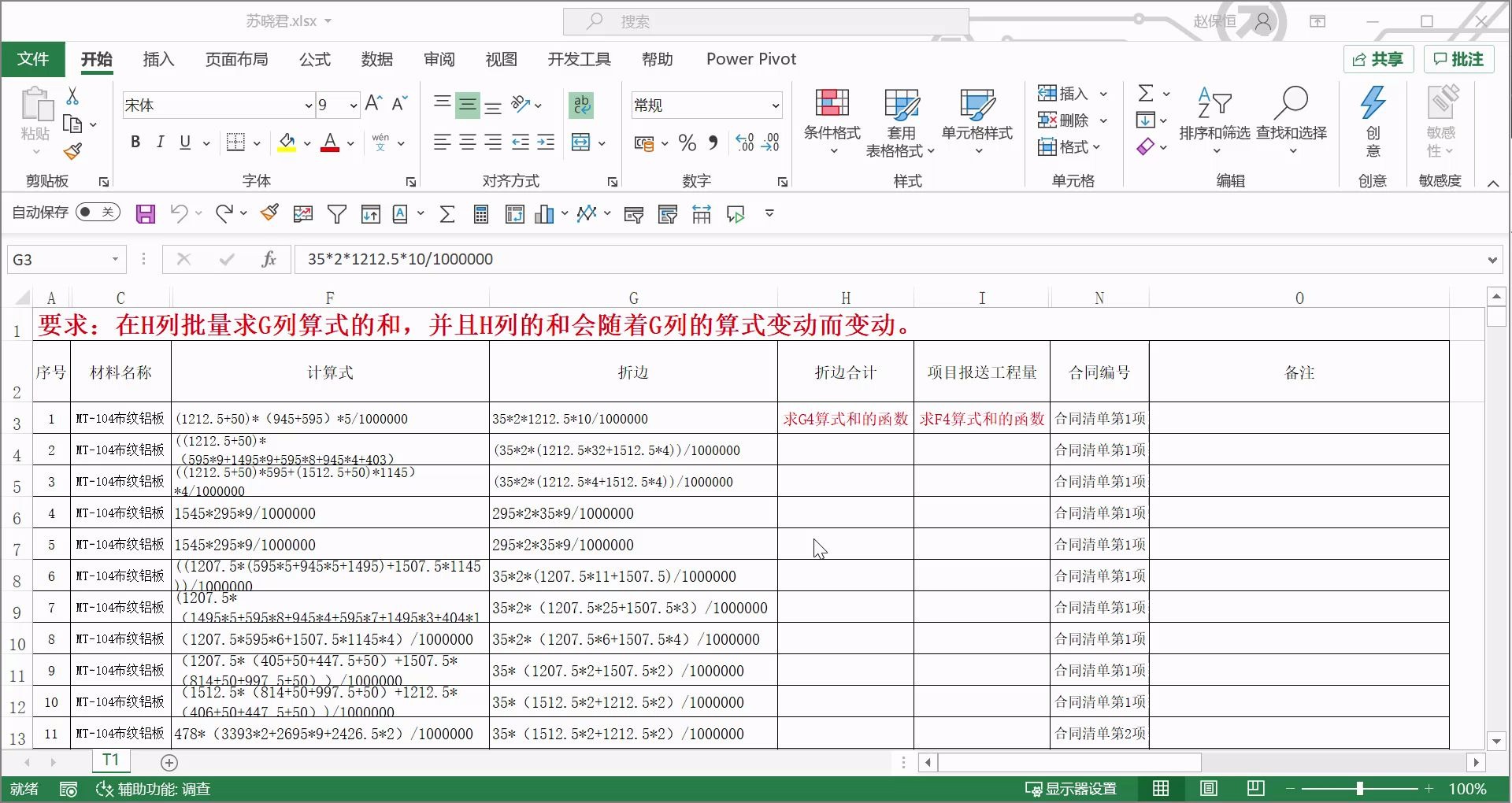1512x803 pixels.
Task: Toggle Wrap Text button
Action: click(x=582, y=104)
